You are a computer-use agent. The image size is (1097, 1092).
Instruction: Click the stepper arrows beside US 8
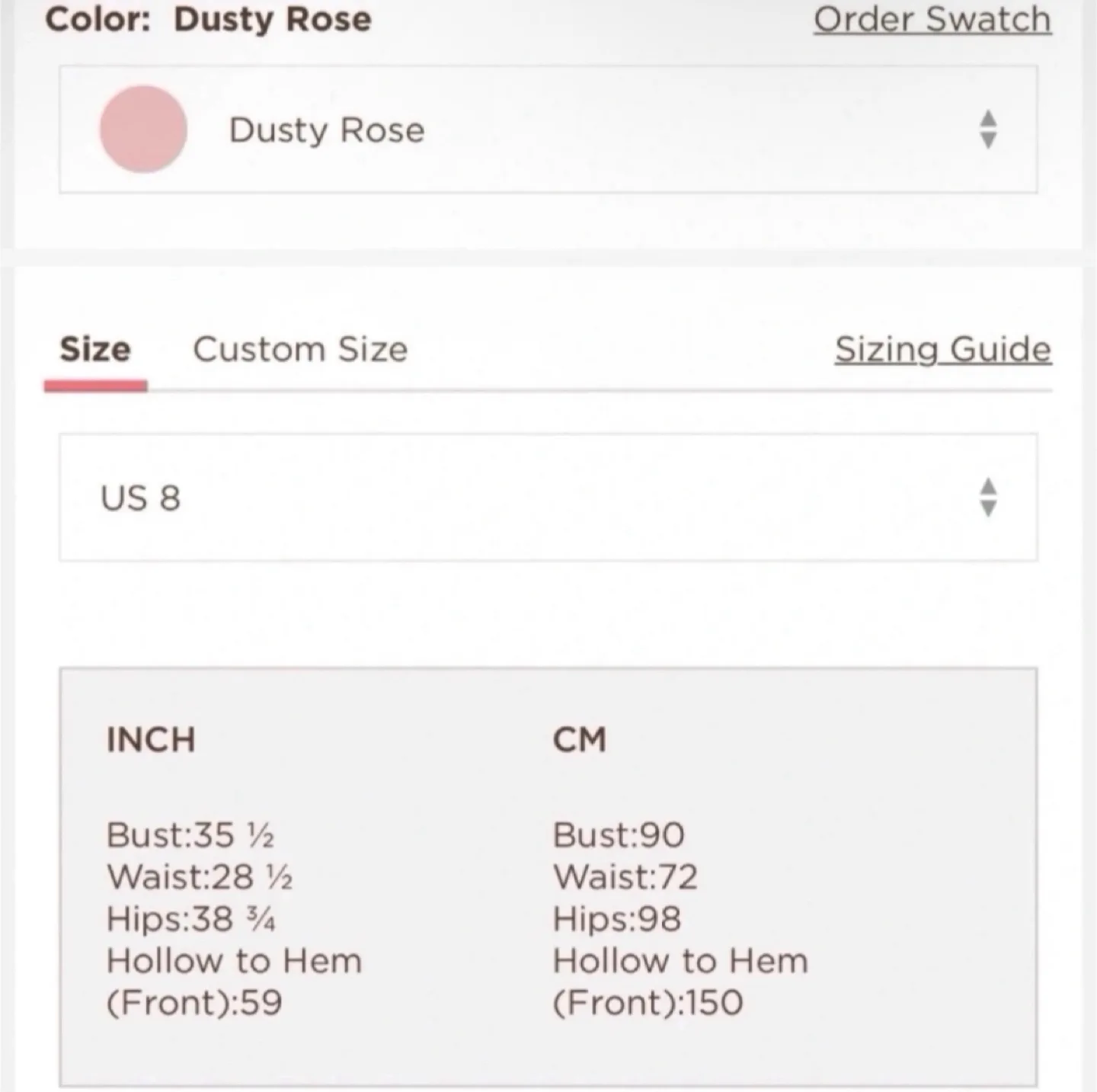point(987,498)
